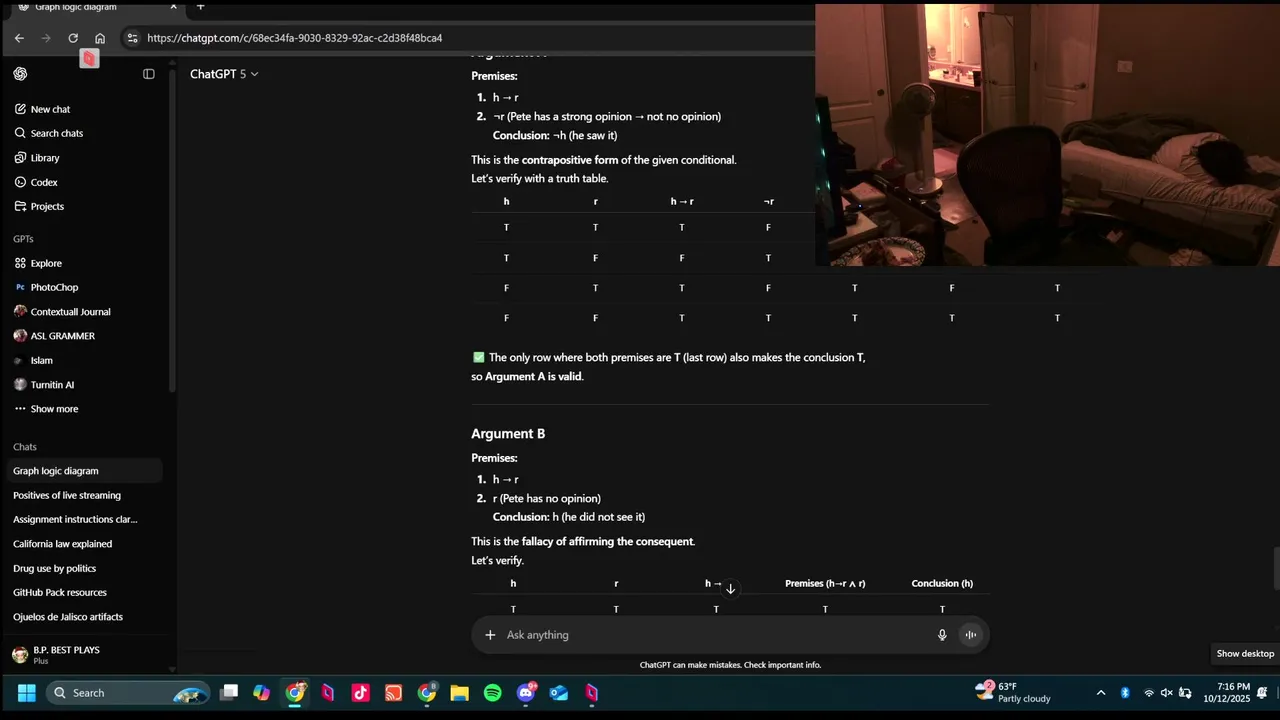Click the muted volume tray icon

(x=1166, y=692)
